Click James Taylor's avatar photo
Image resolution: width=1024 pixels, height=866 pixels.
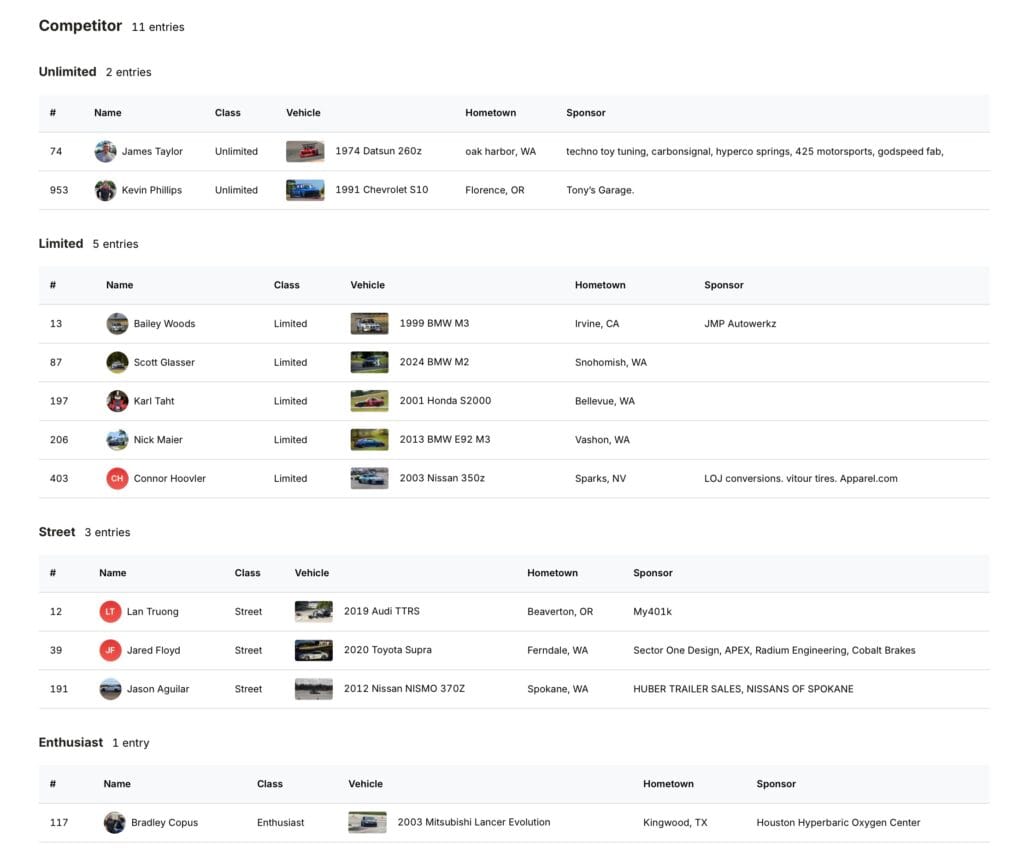tap(105, 152)
